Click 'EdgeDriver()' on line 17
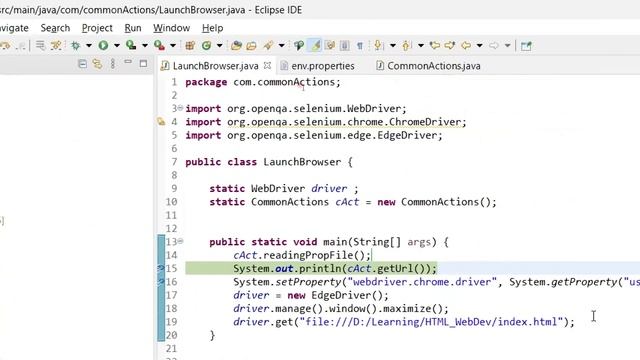Image resolution: width=640 pixels, height=360 pixels. (347, 295)
